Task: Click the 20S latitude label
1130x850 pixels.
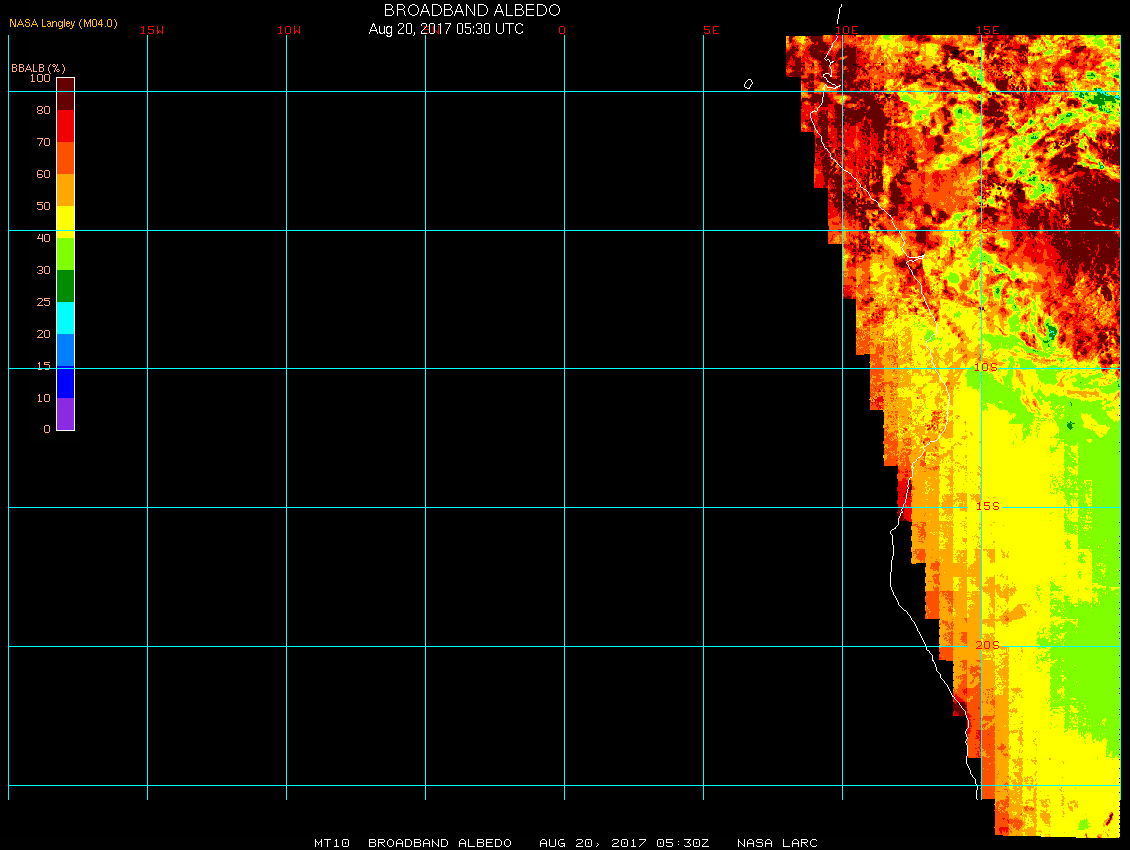Action: tap(987, 645)
